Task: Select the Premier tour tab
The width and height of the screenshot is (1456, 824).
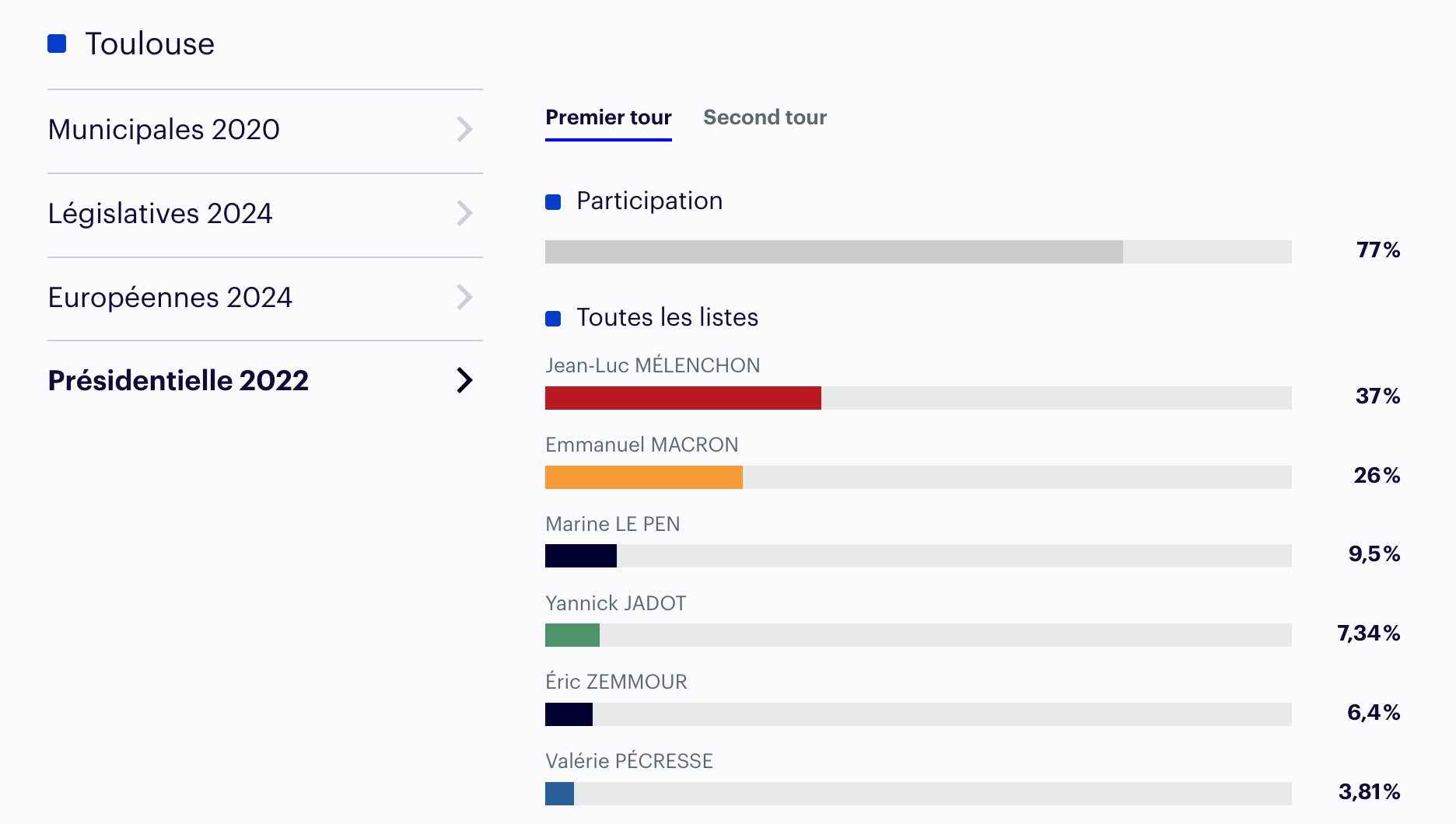Action: 608,117
